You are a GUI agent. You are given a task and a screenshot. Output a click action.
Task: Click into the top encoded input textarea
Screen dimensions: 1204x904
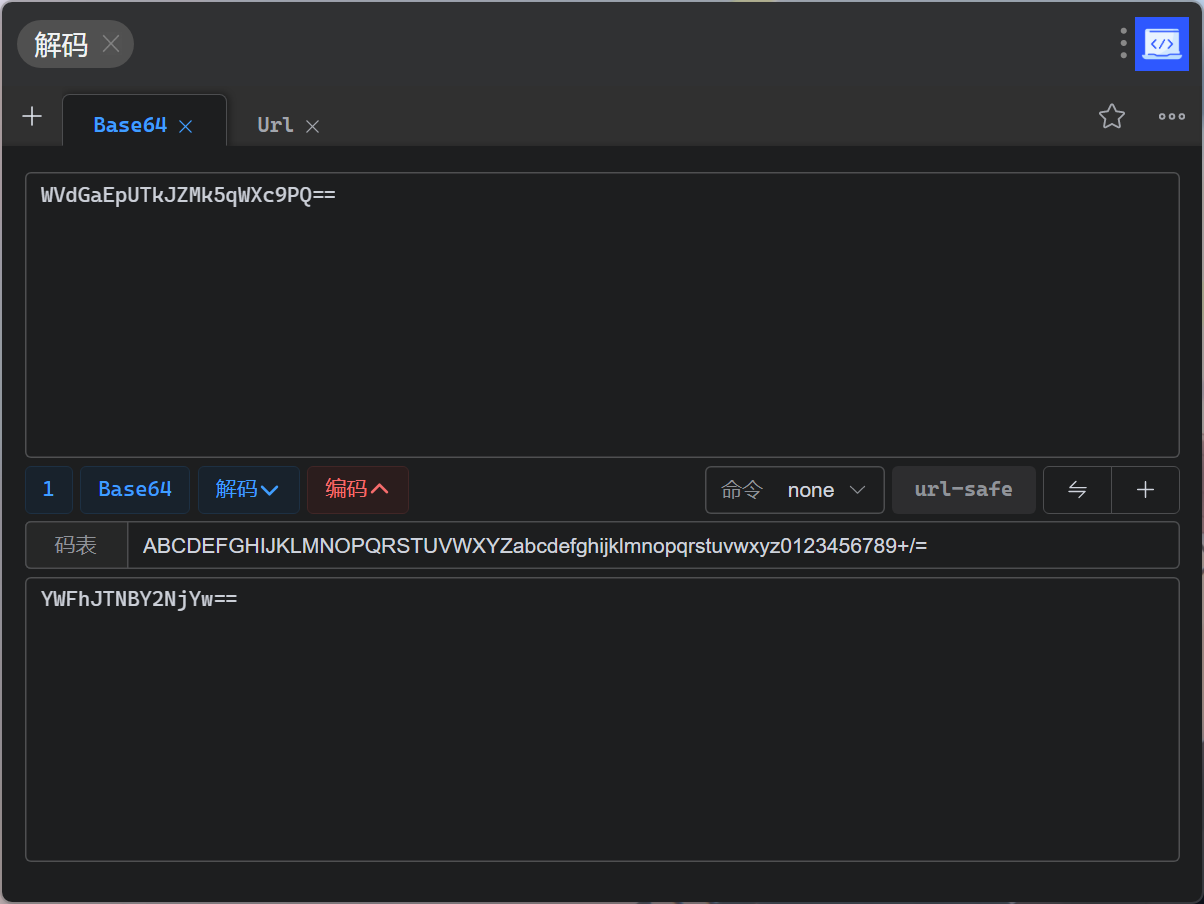(602, 315)
